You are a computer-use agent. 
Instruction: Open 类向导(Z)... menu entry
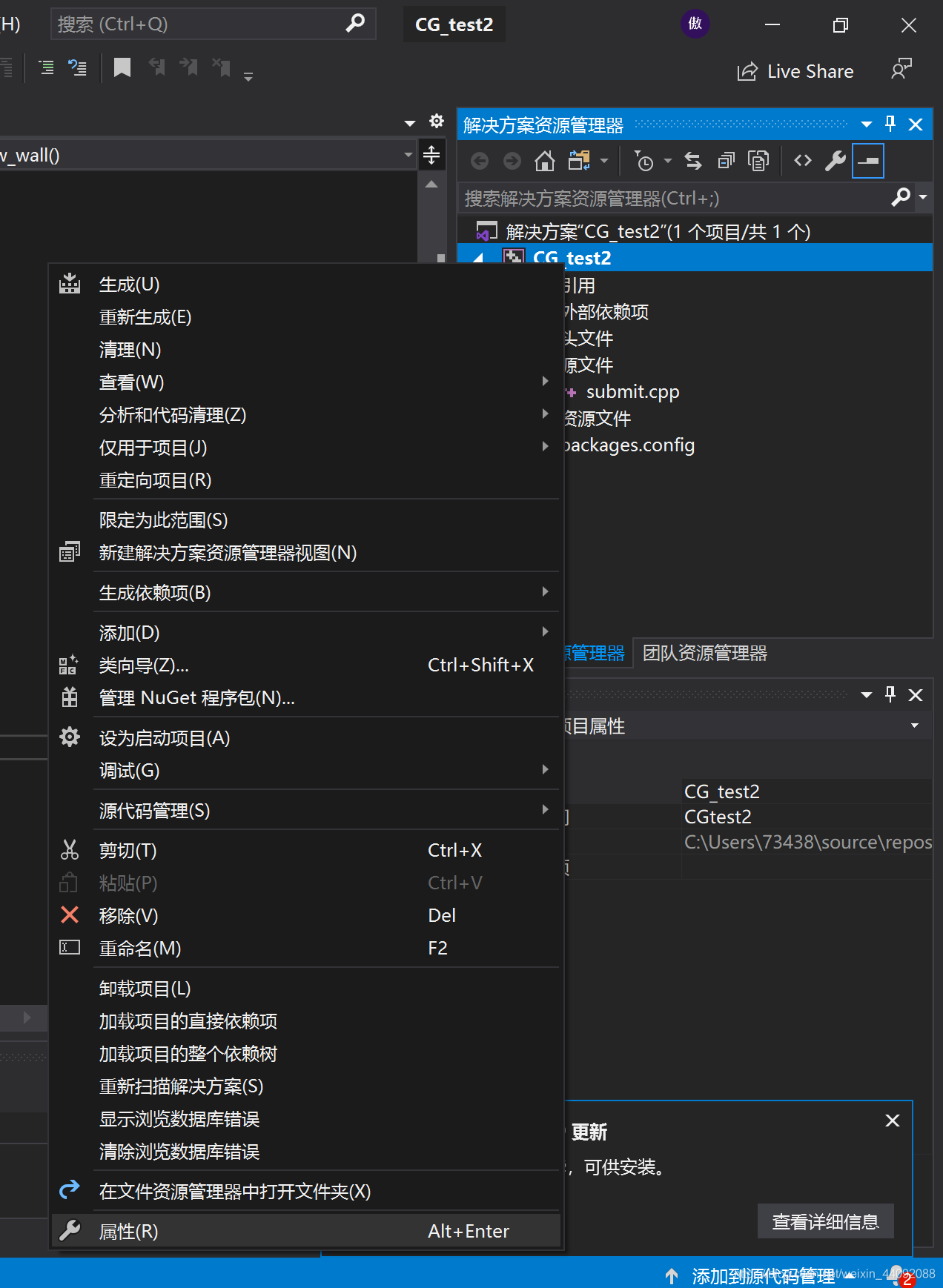305,665
